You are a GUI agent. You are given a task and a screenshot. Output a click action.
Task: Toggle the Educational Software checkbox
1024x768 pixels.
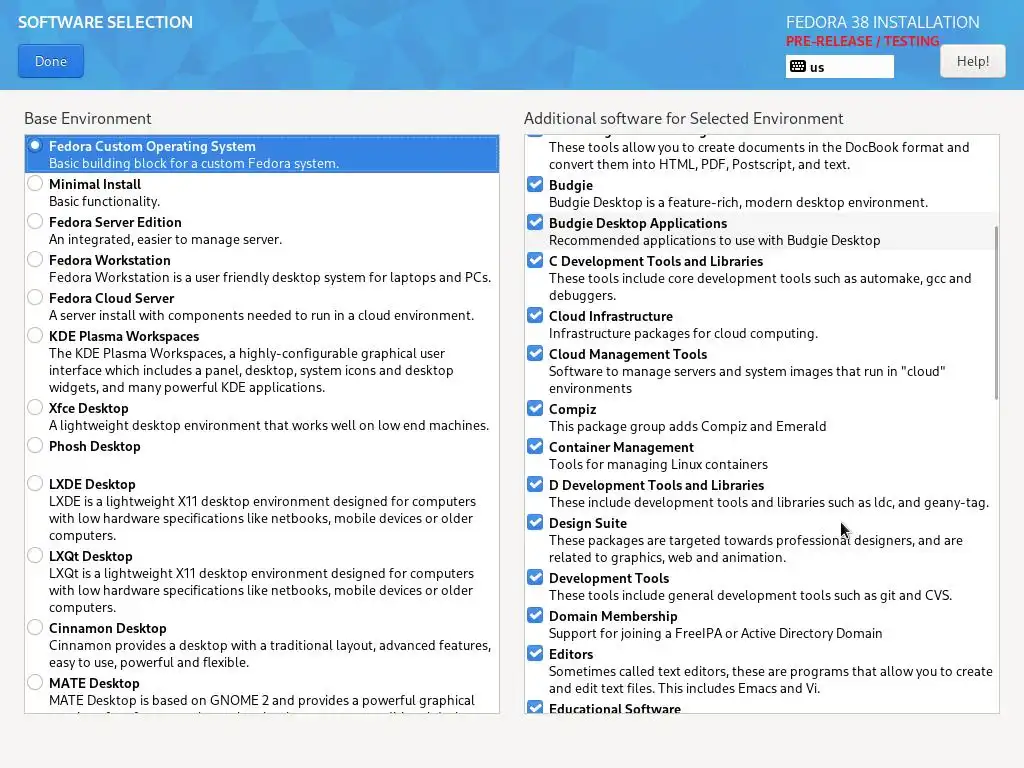pos(535,707)
